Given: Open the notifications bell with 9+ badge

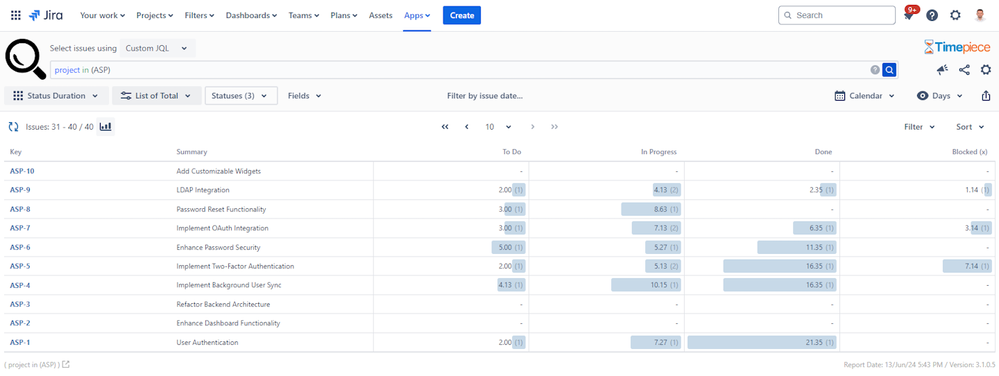Looking at the screenshot, I should click(x=910, y=15).
